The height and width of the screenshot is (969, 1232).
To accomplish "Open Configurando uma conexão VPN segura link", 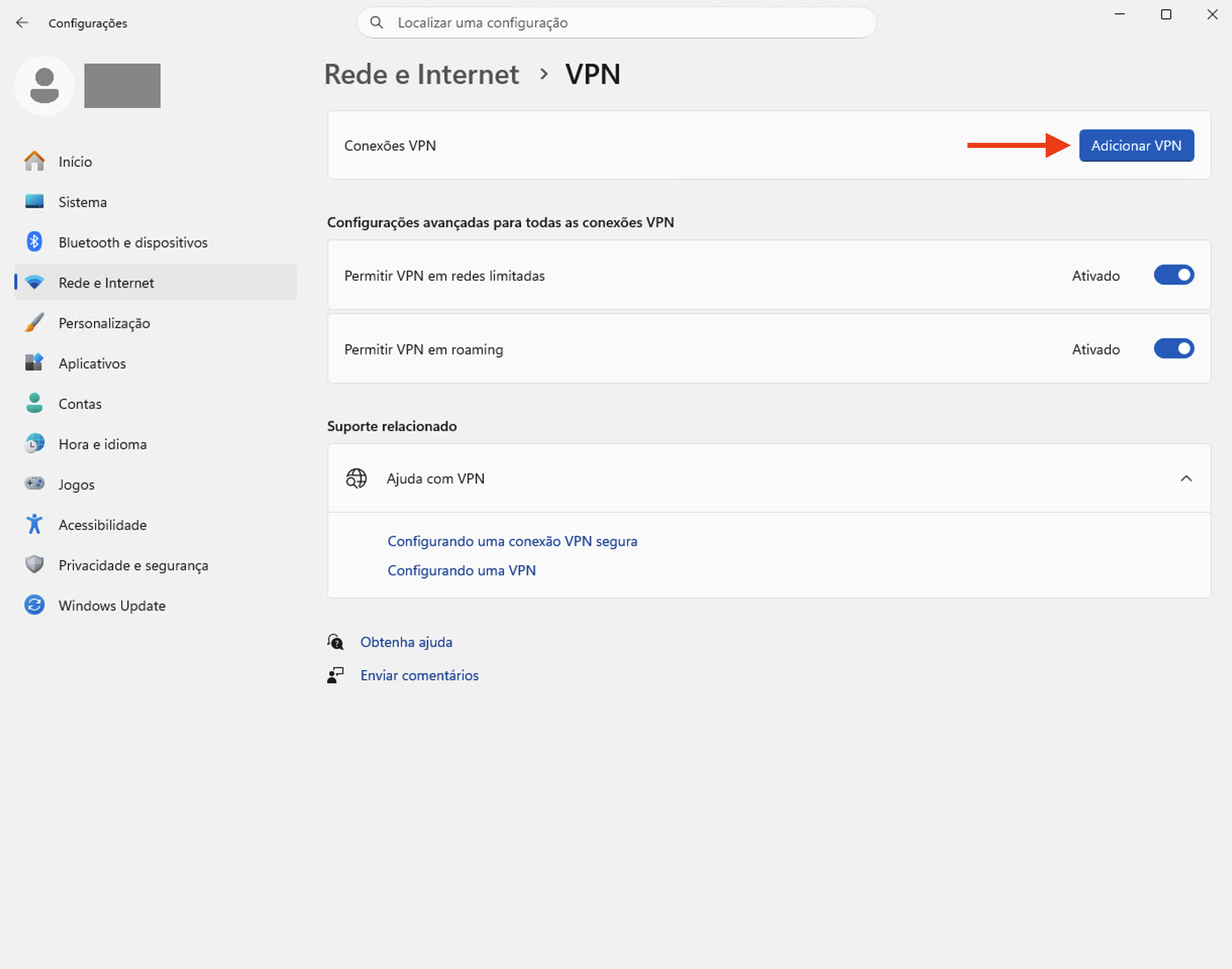I will coord(512,541).
